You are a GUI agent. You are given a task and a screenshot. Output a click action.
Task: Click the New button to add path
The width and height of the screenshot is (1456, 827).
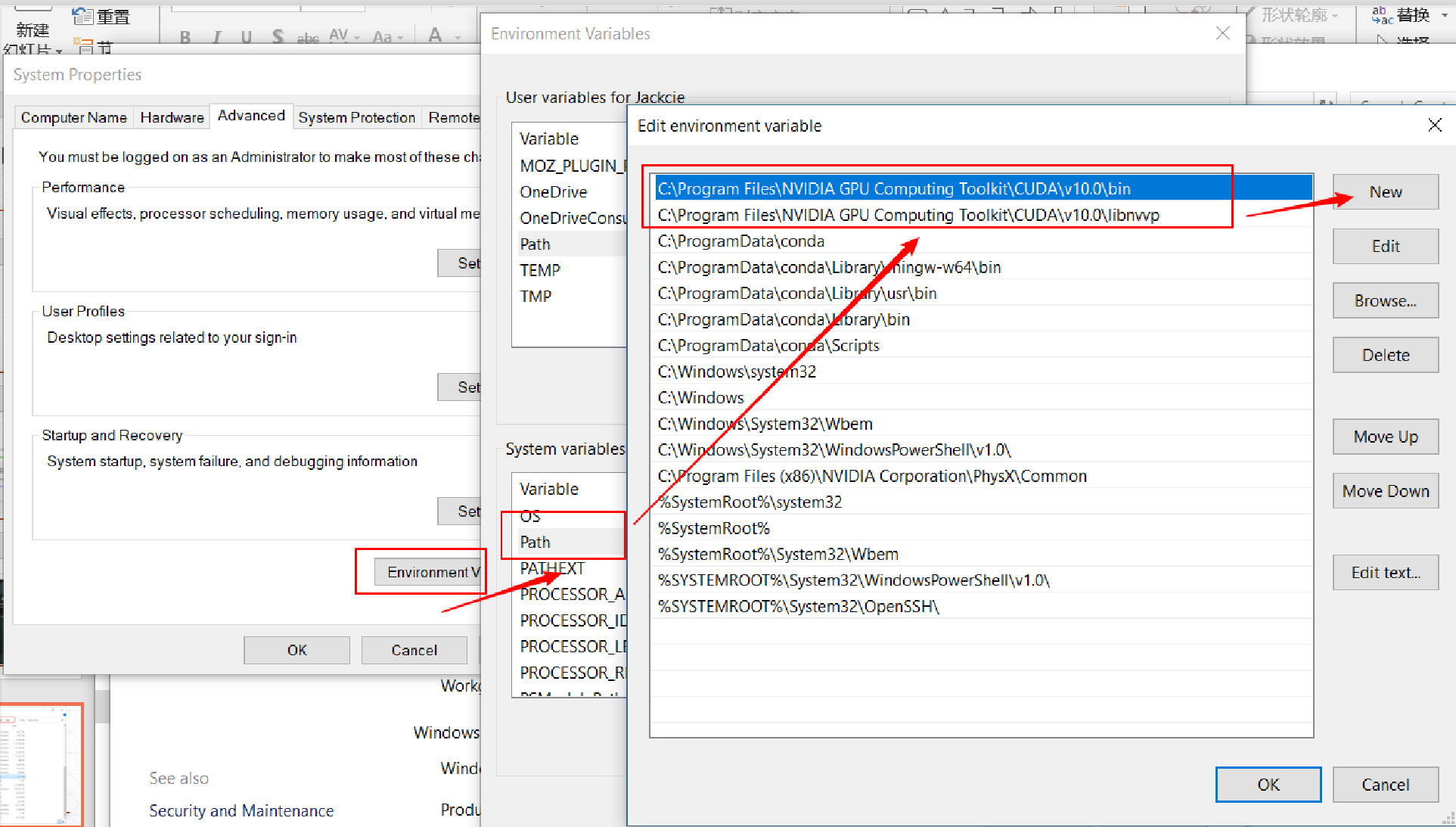(x=1385, y=192)
